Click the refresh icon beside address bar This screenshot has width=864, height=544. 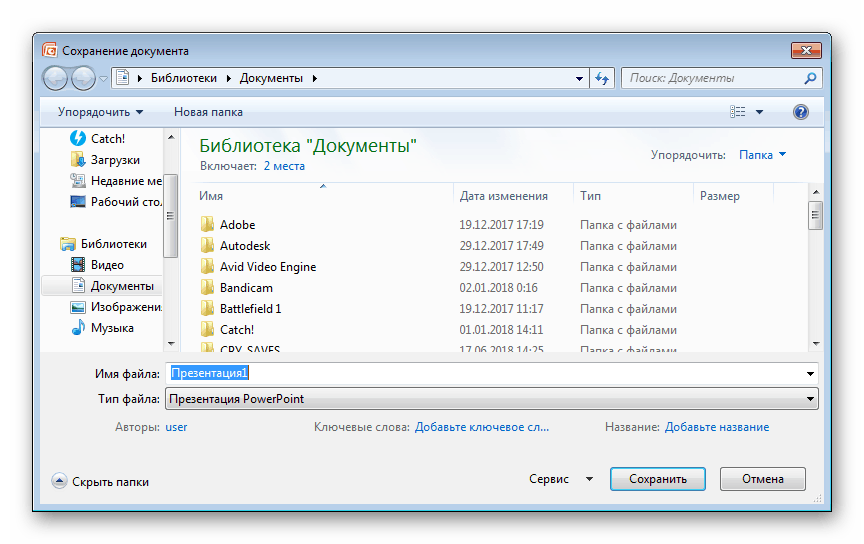click(602, 78)
